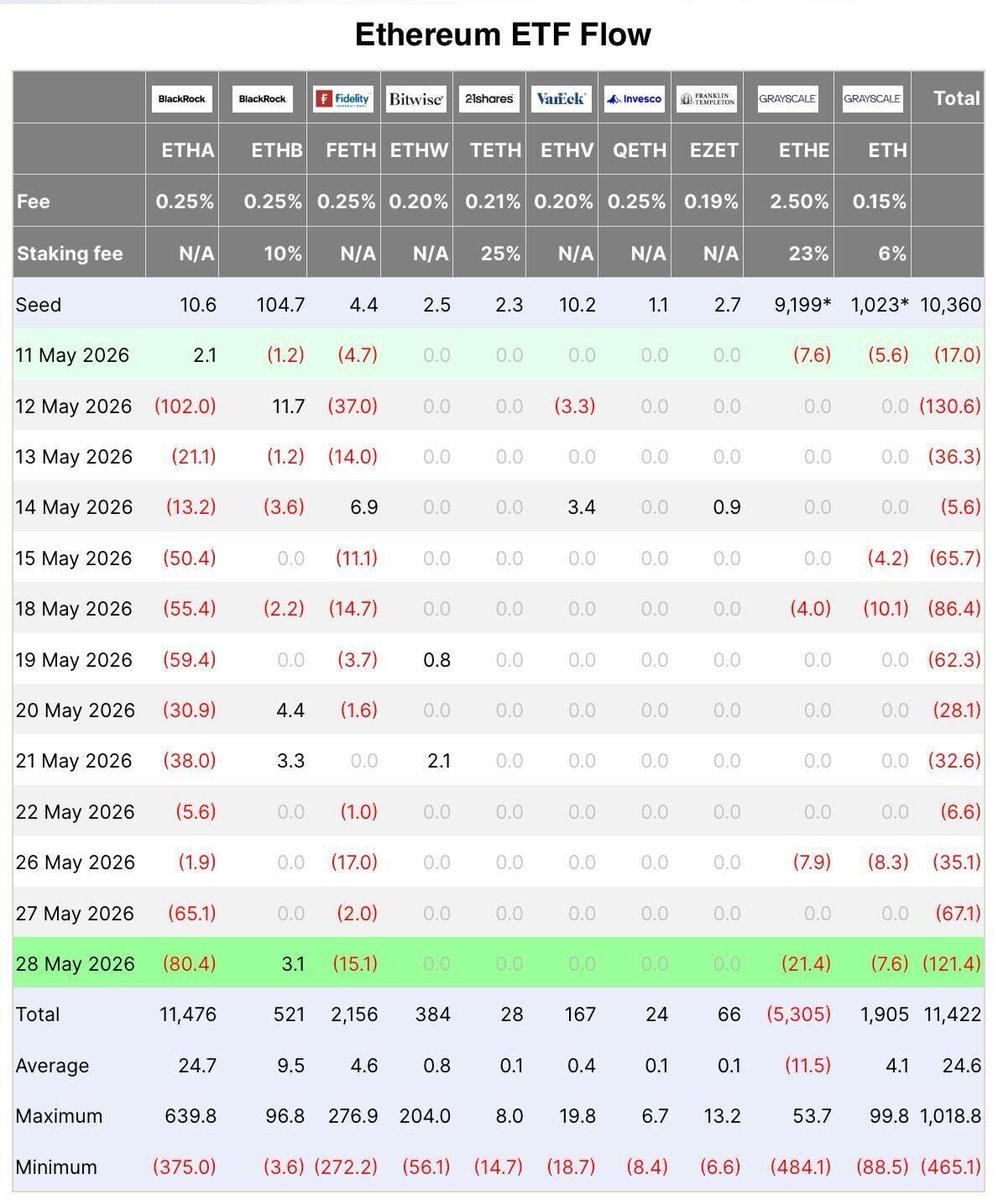Select the '14 May 2026' date label

coord(74,507)
